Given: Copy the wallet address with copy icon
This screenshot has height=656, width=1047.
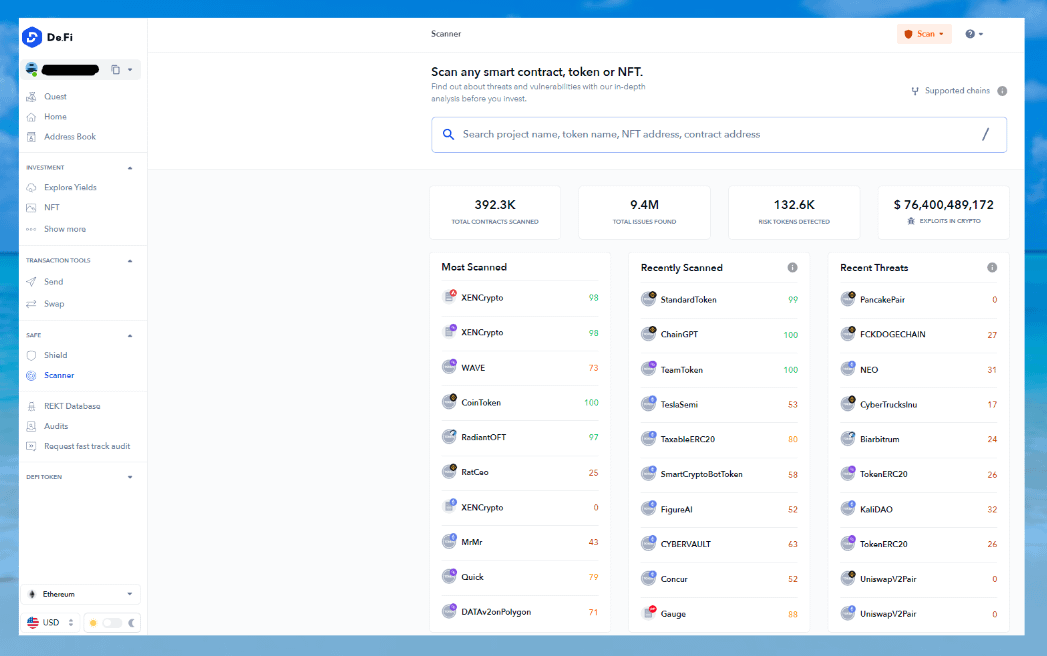Looking at the screenshot, I should (116, 70).
